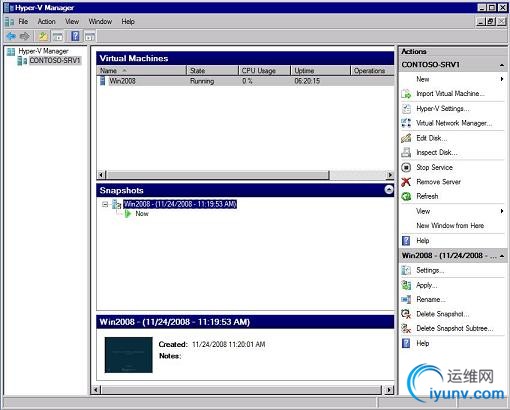This screenshot has height=410, width=510.
Task: Collapse the Win2008 snapshot actions section
Action: coord(502,256)
